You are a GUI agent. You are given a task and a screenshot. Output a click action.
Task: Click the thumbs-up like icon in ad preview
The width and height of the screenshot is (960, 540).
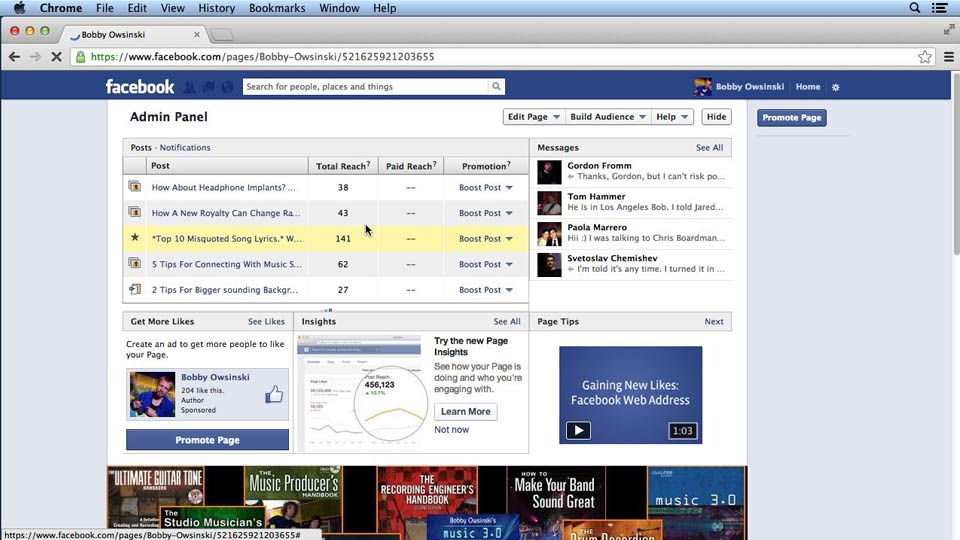coord(274,394)
